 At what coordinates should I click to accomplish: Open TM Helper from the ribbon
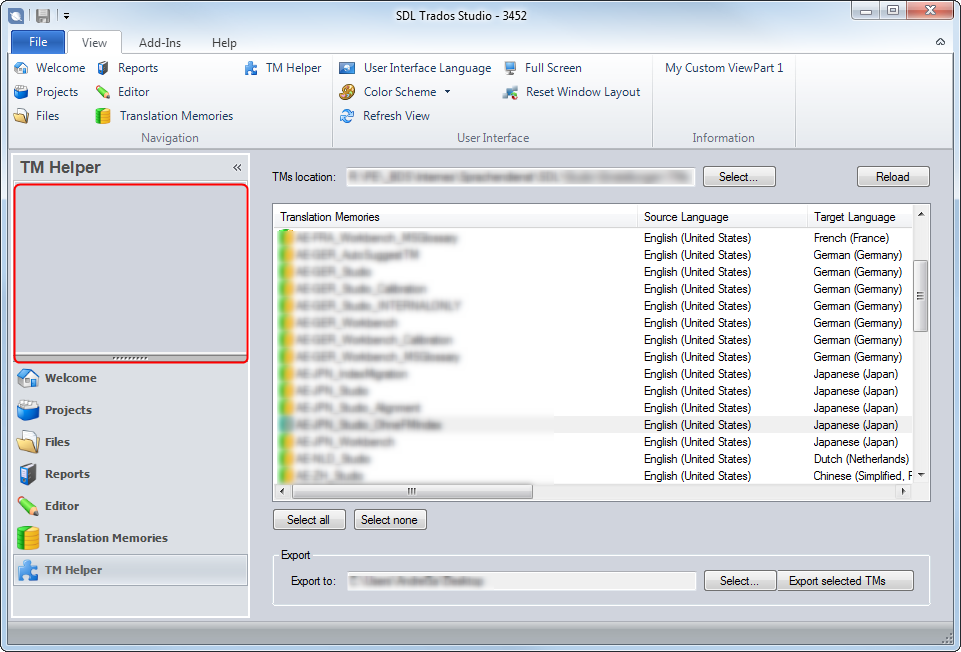click(x=283, y=68)
